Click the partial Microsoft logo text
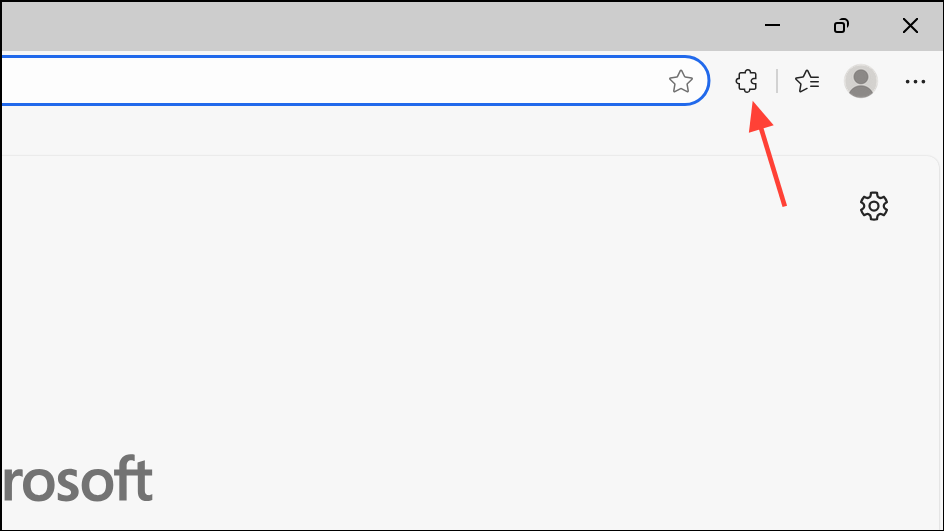This screenshot has height=531, width=944. point(78,479)
